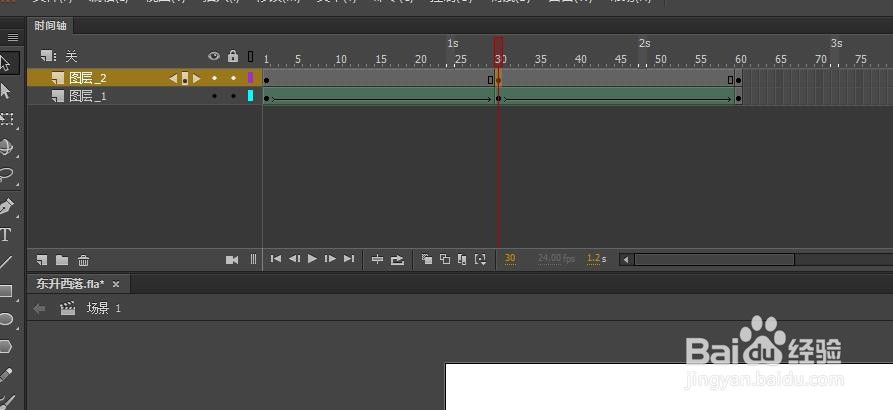Click purple outline color swatch of 图层_2

tap(250, 78)
